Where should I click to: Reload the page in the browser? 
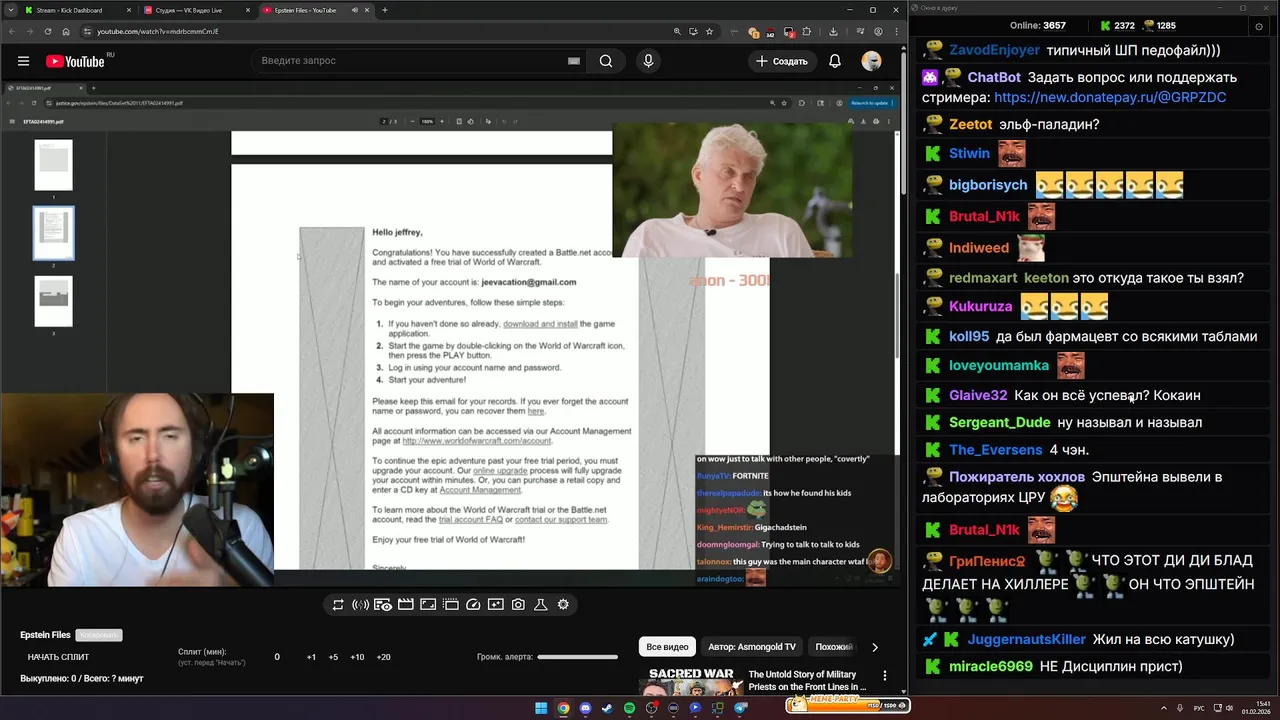tap(47, 31)
